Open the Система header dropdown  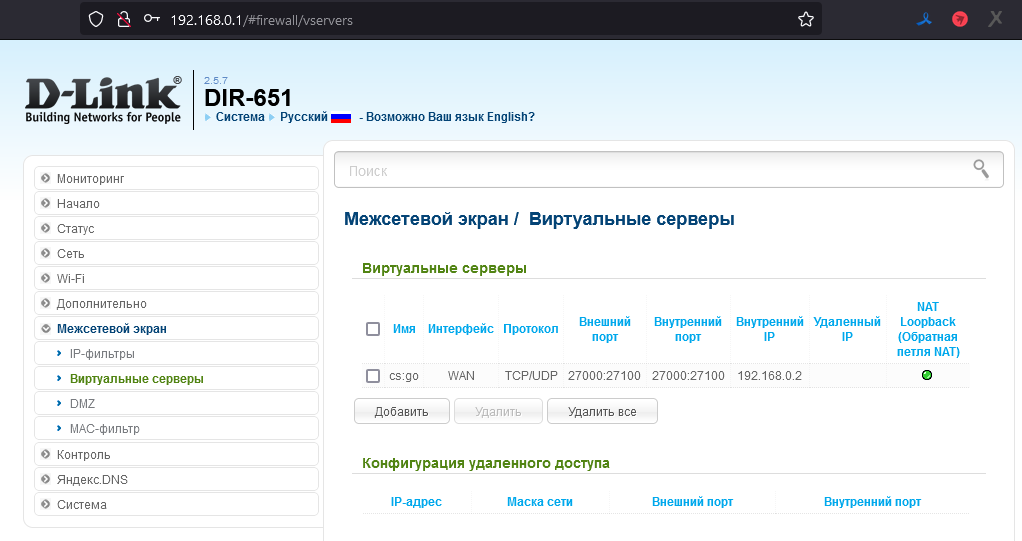tap(240, 117)
